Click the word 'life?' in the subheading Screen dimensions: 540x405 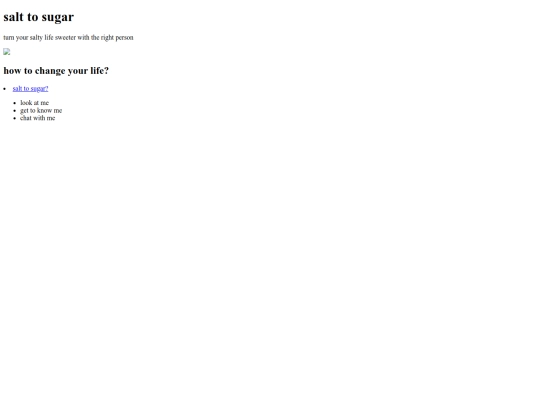[100, 70]
